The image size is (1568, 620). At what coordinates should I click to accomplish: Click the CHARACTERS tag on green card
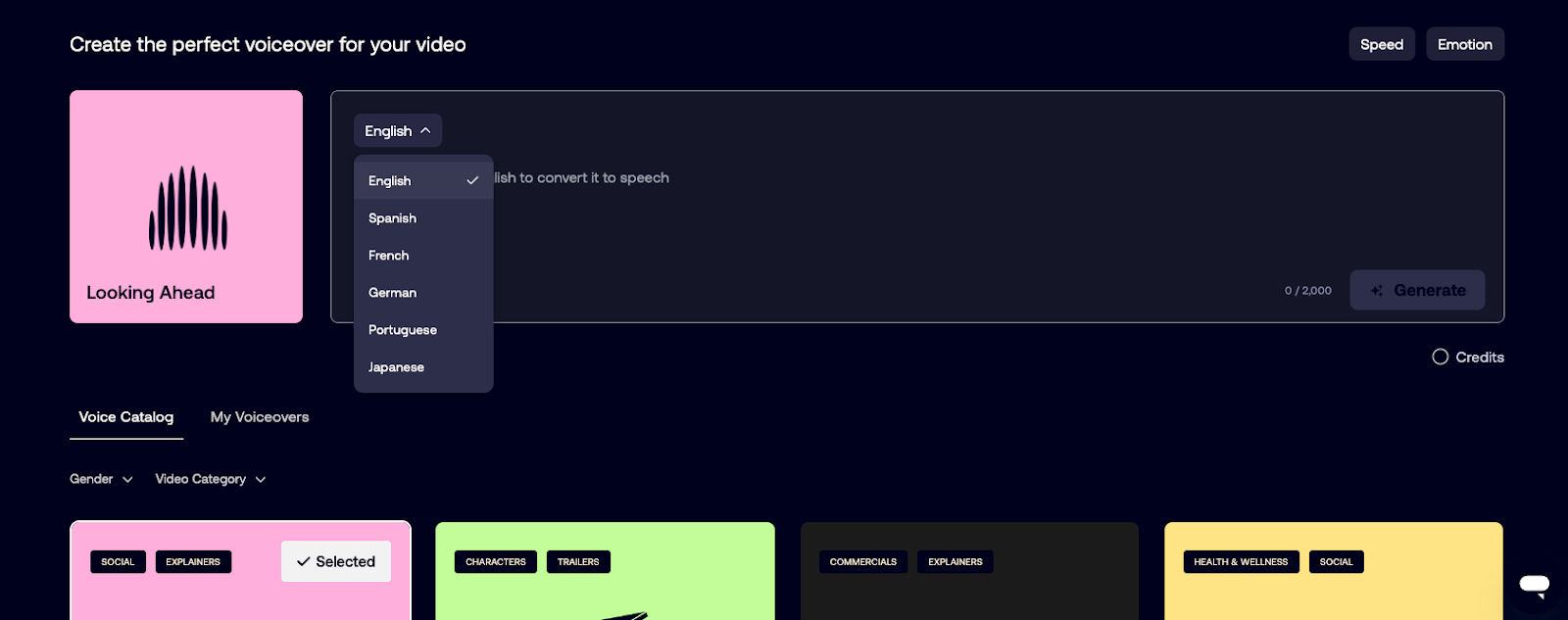(496, 562)
